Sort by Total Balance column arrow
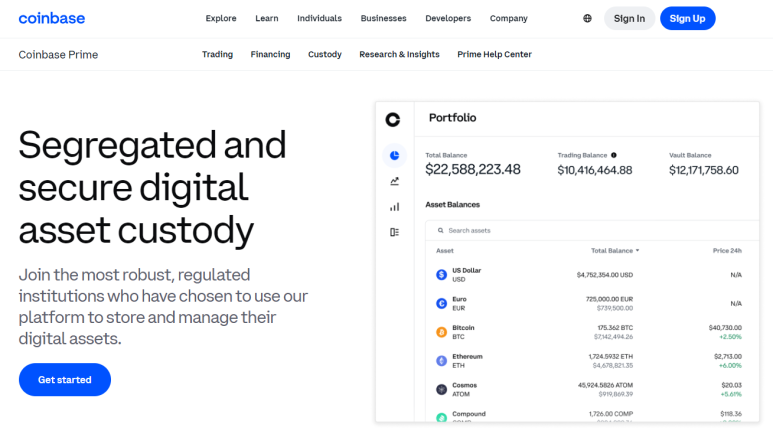773x447 pixels. pyautogui.click(x=637, y=250)
